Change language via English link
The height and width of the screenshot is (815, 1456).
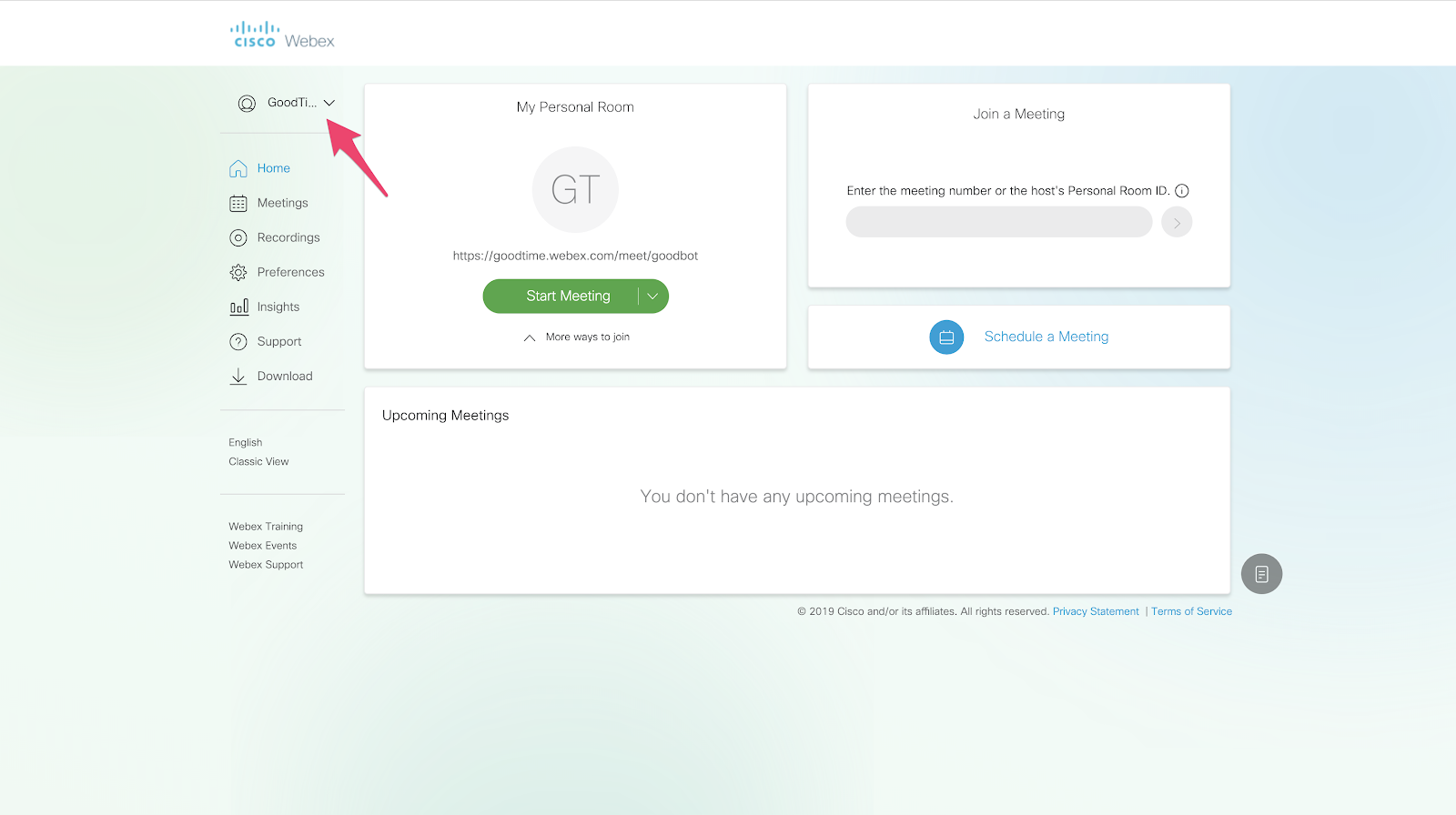246,442
